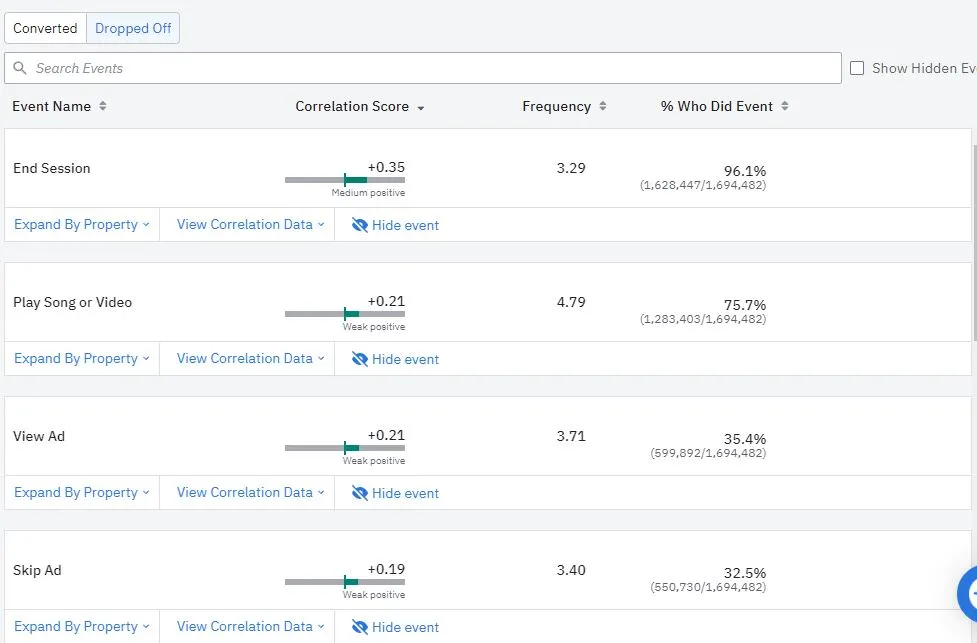Click sort arrows beside Frequency header
The height and width of the screenshot is (643, 977).
click(602, 107)
